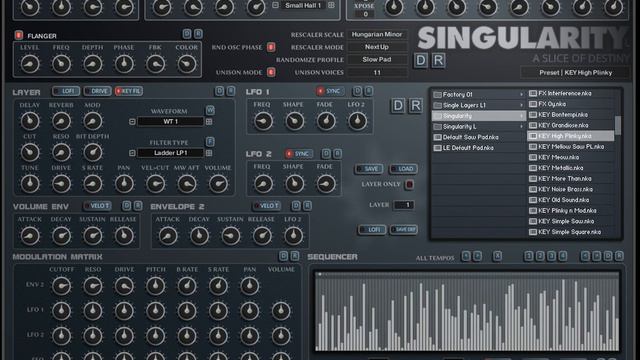Toggle the Flanger power button

18,35
